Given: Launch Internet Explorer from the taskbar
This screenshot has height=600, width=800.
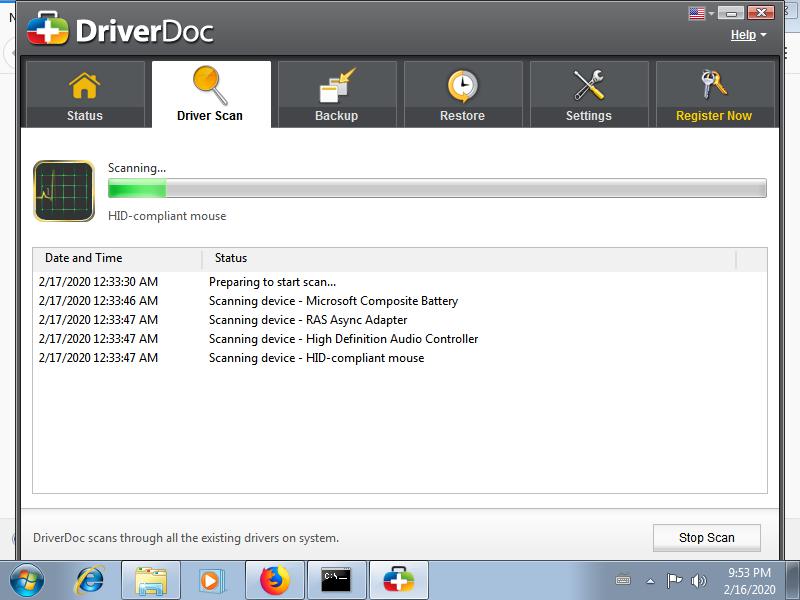Looking at the screenshot, I should (x=89, y=581).
